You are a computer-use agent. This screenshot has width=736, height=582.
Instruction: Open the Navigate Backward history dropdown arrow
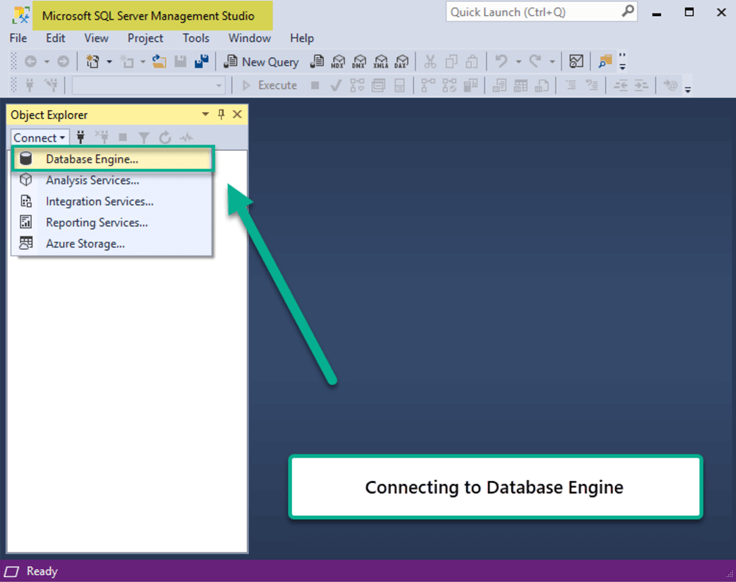tap(46, 61)
